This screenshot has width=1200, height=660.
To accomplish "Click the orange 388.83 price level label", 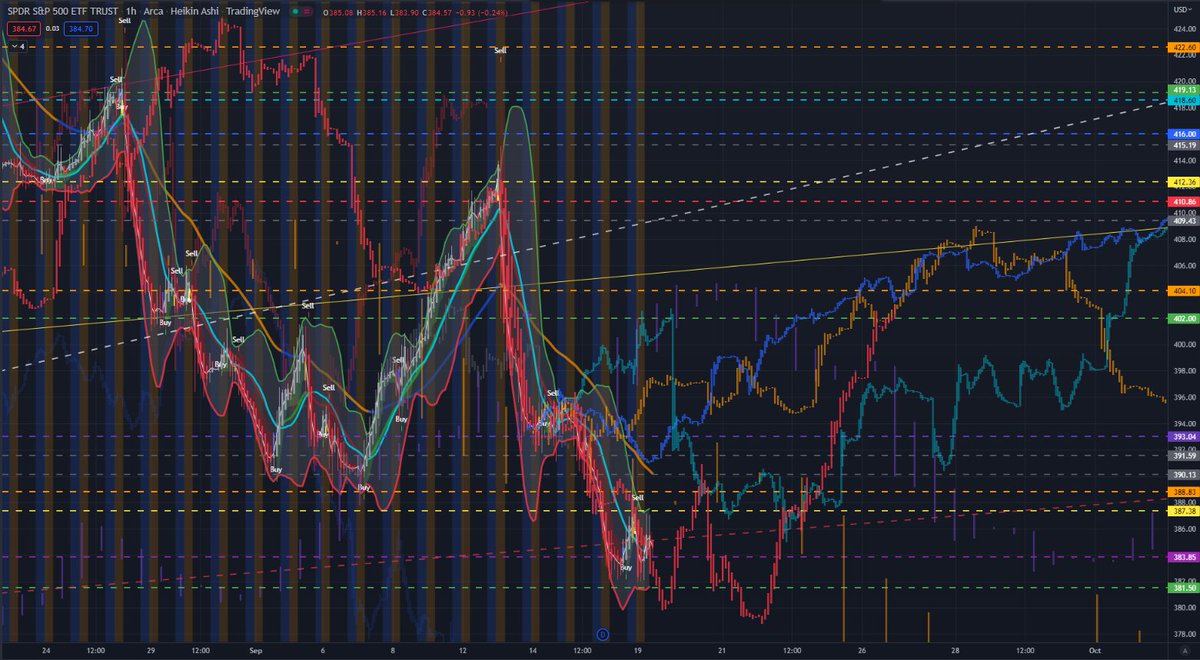I will (1183, 492).
